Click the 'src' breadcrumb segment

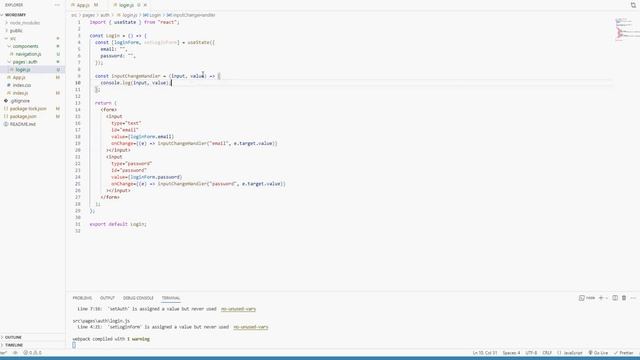click(74, 15)
